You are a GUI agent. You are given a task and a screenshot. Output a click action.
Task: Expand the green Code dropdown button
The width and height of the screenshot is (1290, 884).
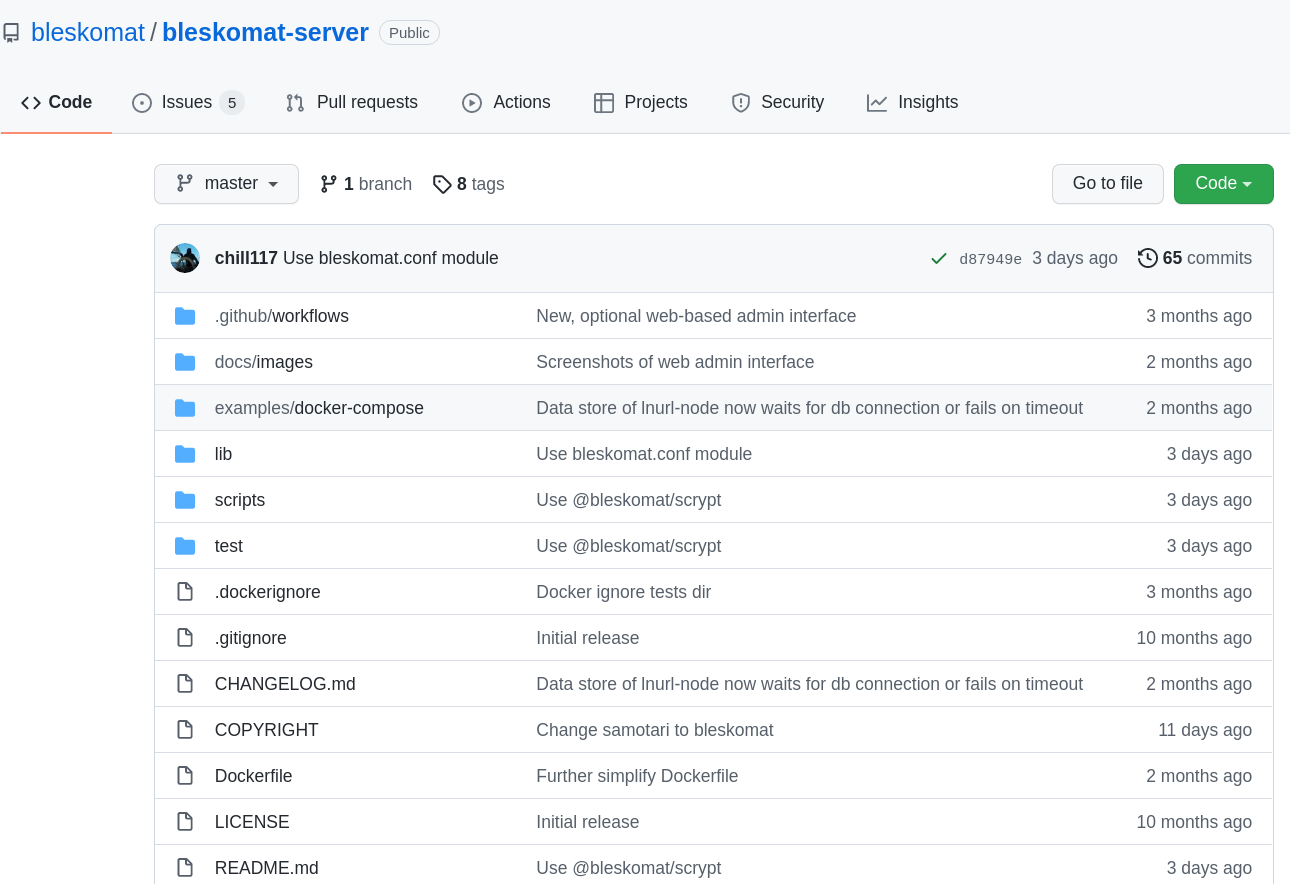pyautogui.click(x=1223, y=184)
